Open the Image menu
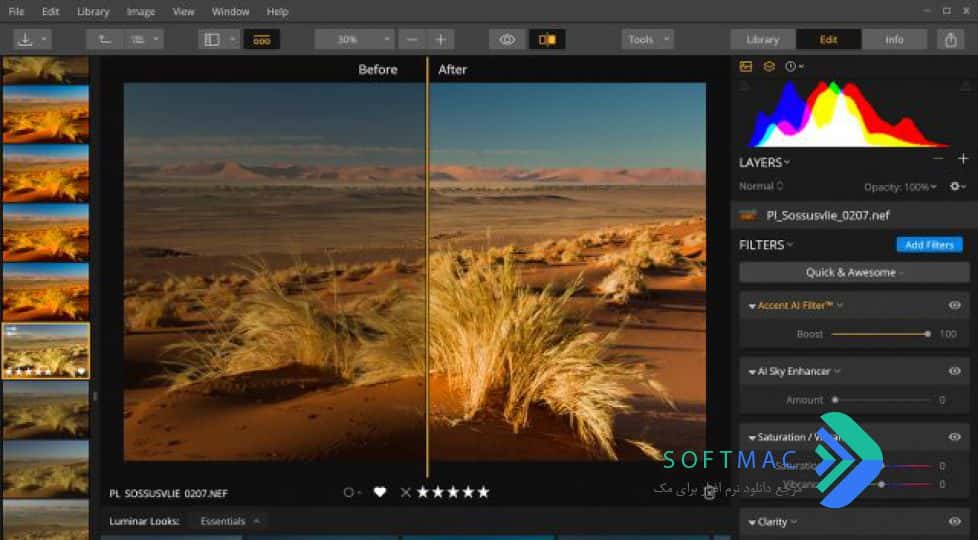 click(x=141, y=11)
